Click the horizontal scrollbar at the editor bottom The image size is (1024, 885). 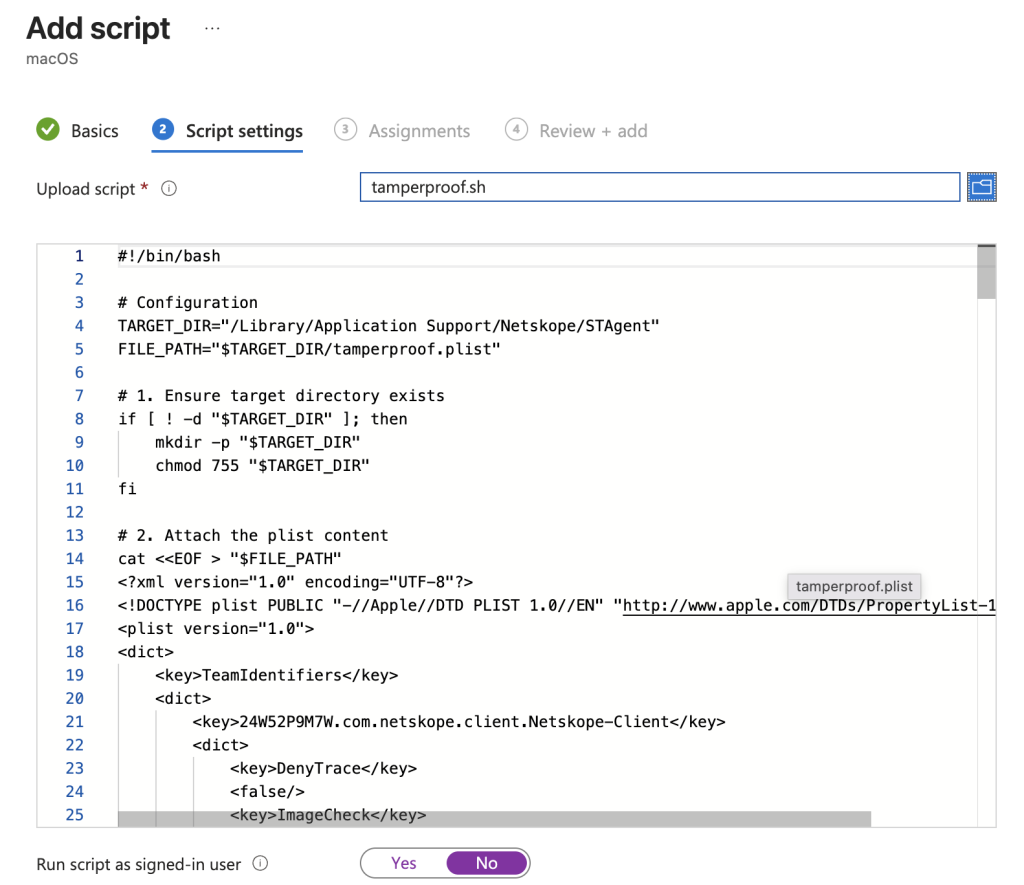[494, 819]
